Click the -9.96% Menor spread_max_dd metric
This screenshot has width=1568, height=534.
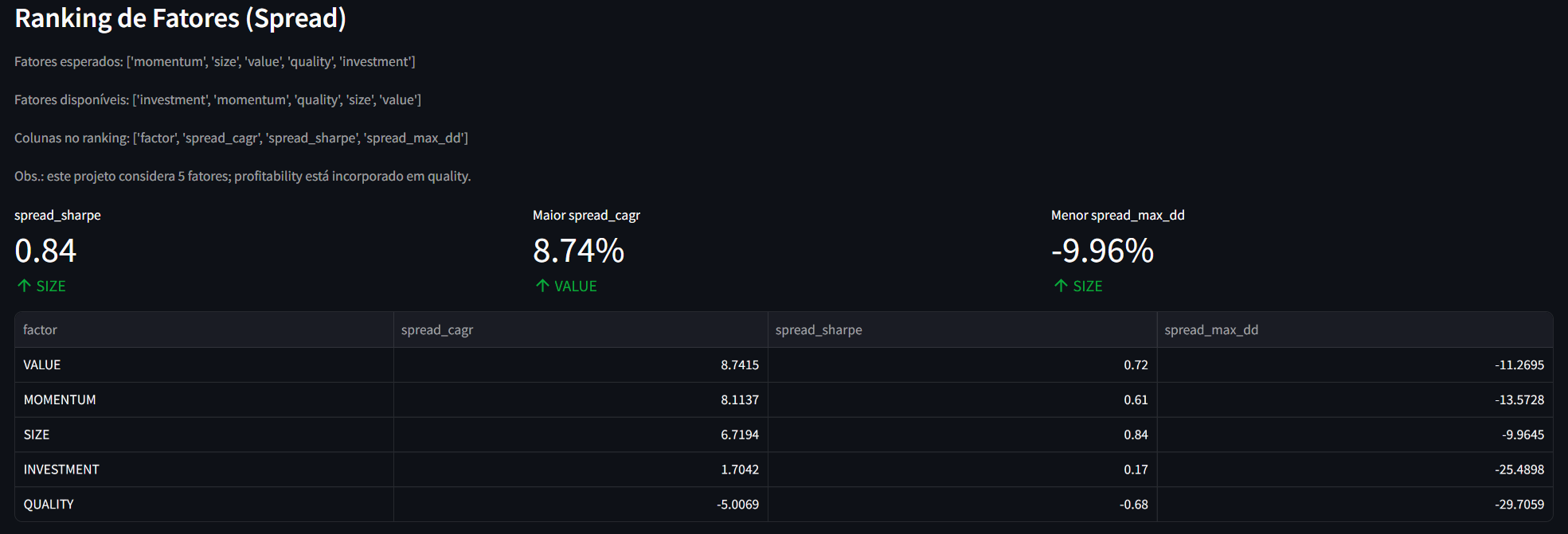pyautogui.click(x=1102, y=251)
